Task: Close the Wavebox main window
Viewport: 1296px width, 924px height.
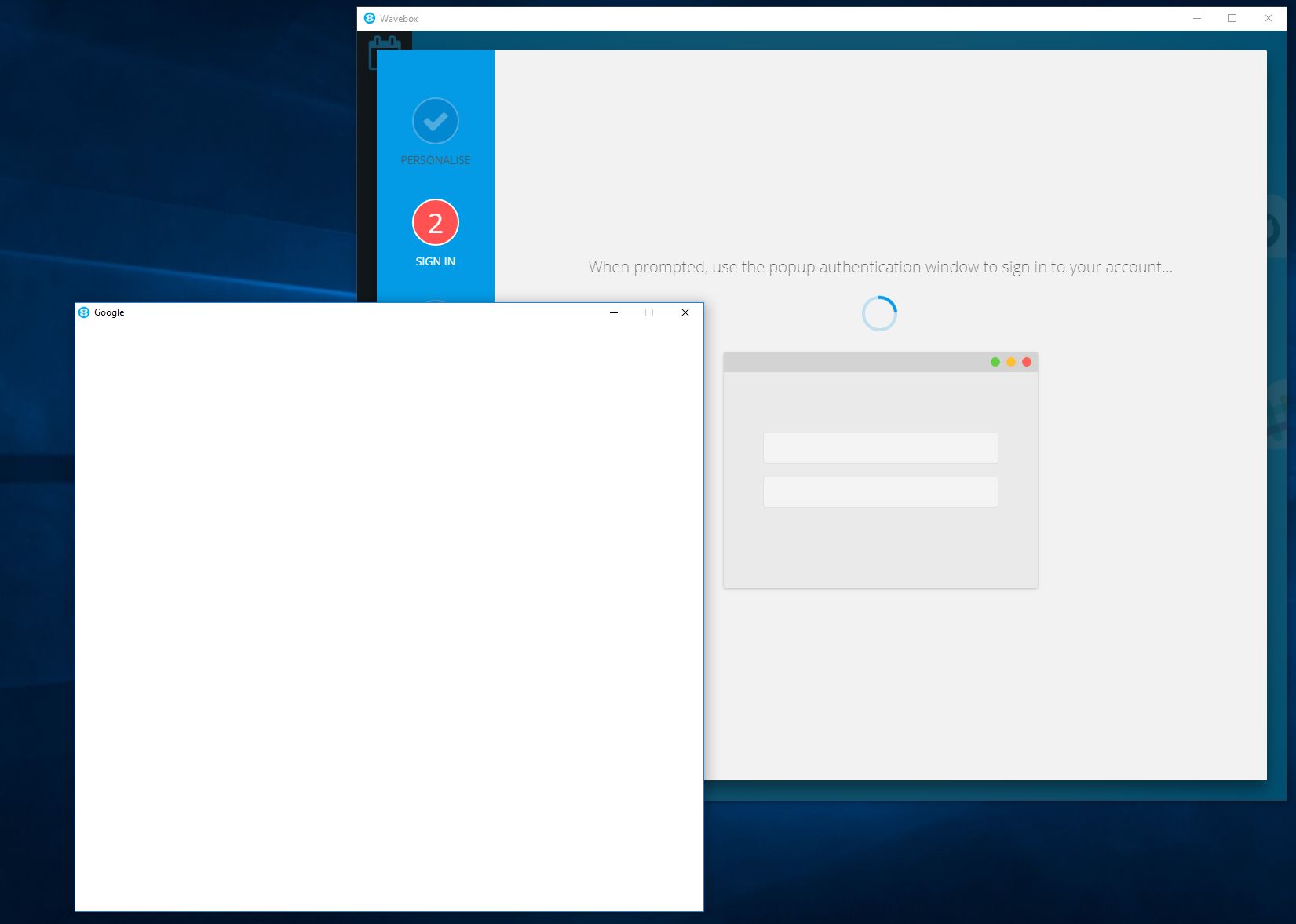Action: pos(1269,18)
